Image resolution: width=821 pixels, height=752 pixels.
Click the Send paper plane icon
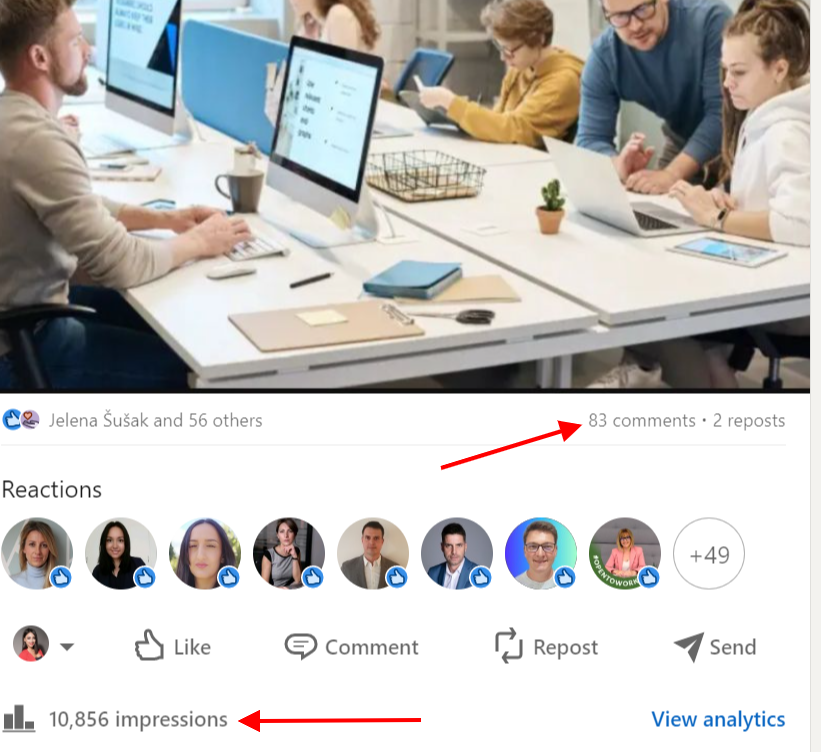[x=689, y=646]
